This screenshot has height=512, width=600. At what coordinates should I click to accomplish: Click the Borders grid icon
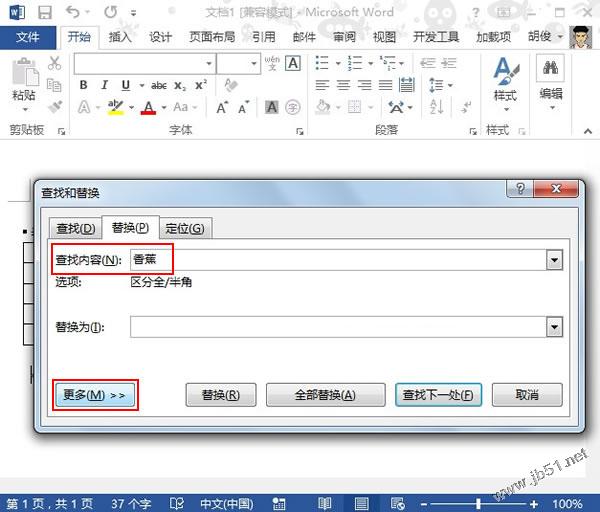click(354, 107)
